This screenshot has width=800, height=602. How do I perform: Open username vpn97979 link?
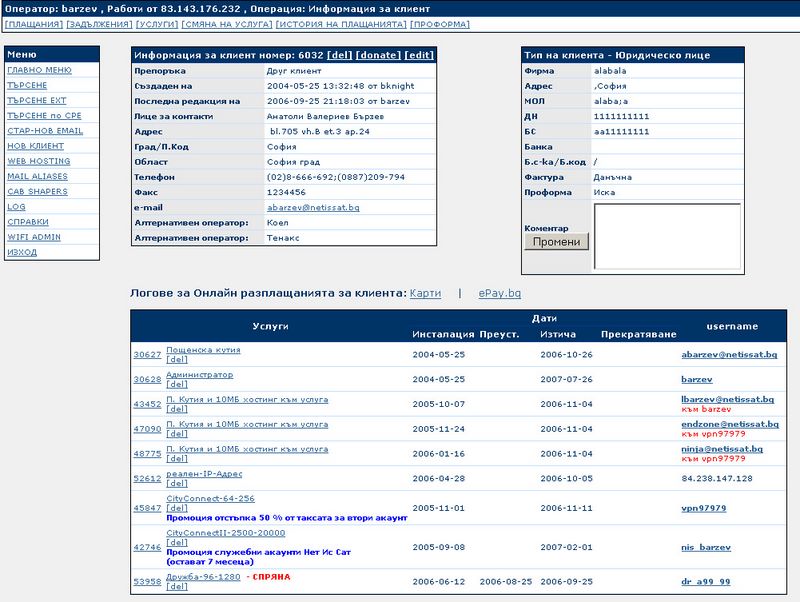[x=703, y=508]
